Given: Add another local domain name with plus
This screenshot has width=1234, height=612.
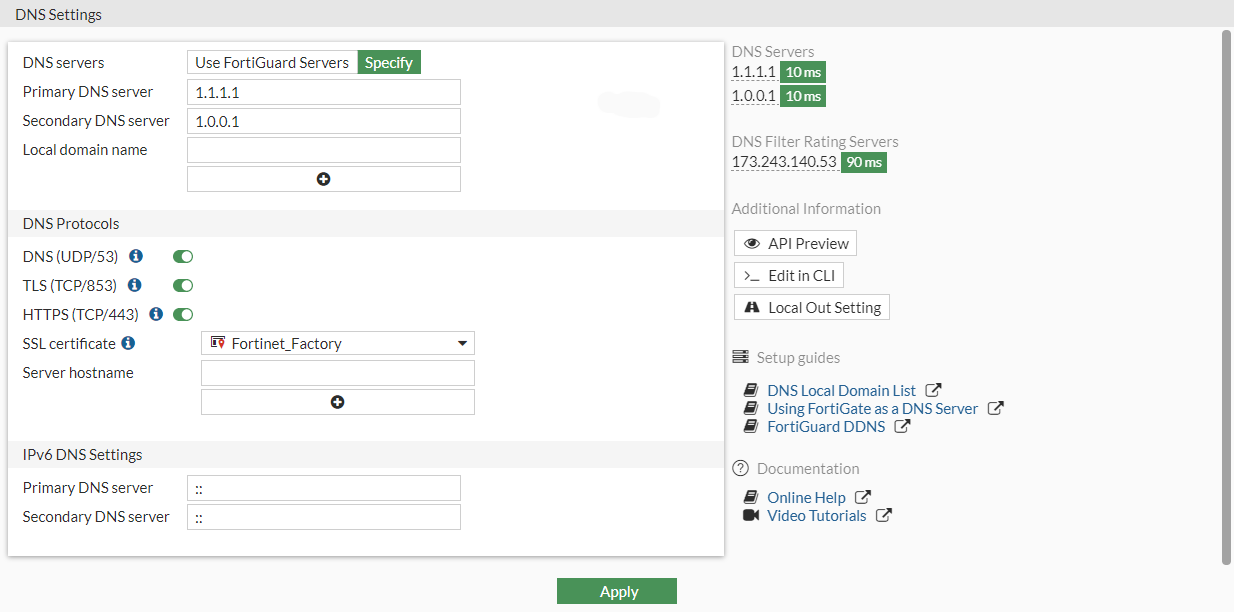Looking at the screenshot, I should click(323, 179).
